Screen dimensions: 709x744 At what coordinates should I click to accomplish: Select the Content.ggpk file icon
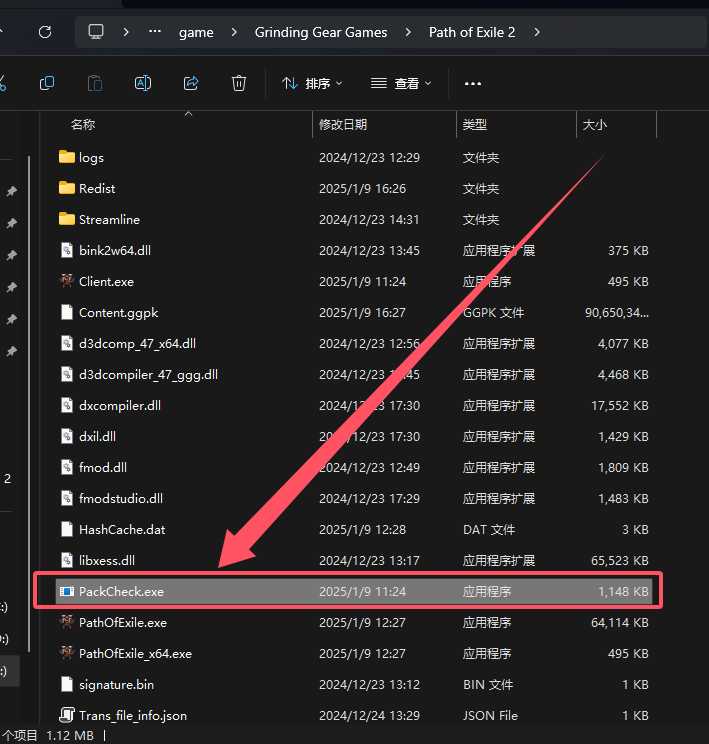point(67,312)
